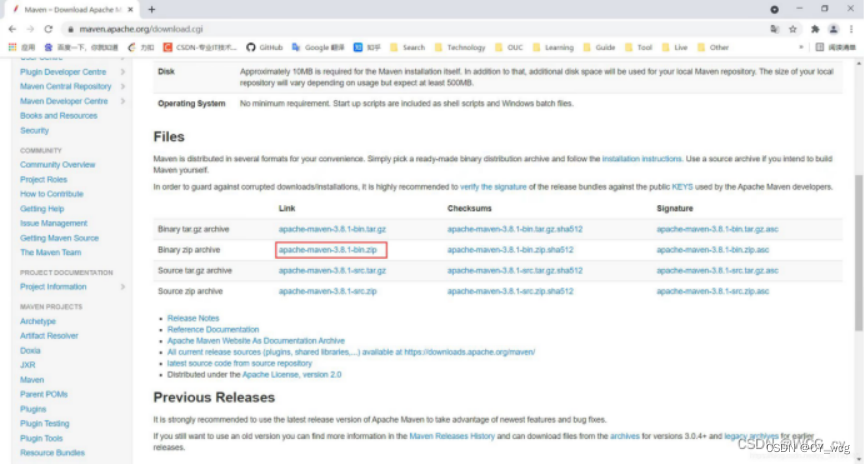Go back with the browser back arrow
865x464 pixels.
pyautogui.click(x=12, y=29)
